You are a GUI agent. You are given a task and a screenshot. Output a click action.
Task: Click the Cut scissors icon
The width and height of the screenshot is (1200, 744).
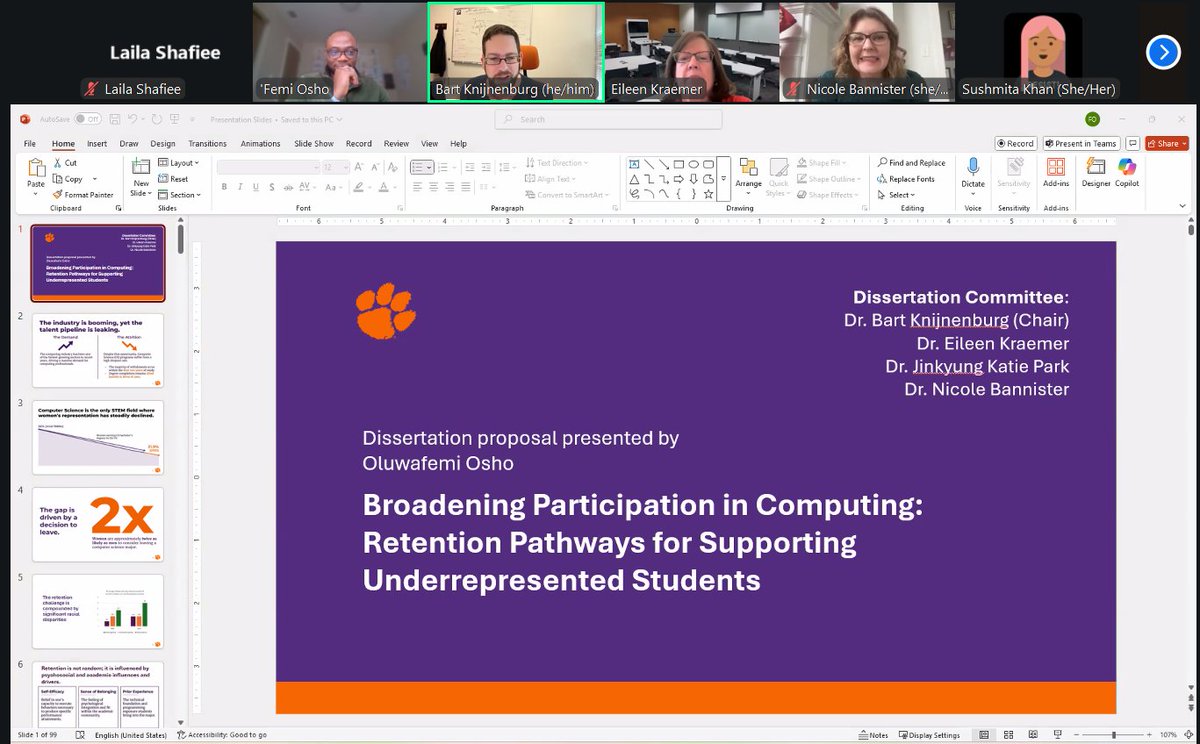pos(57,163)
